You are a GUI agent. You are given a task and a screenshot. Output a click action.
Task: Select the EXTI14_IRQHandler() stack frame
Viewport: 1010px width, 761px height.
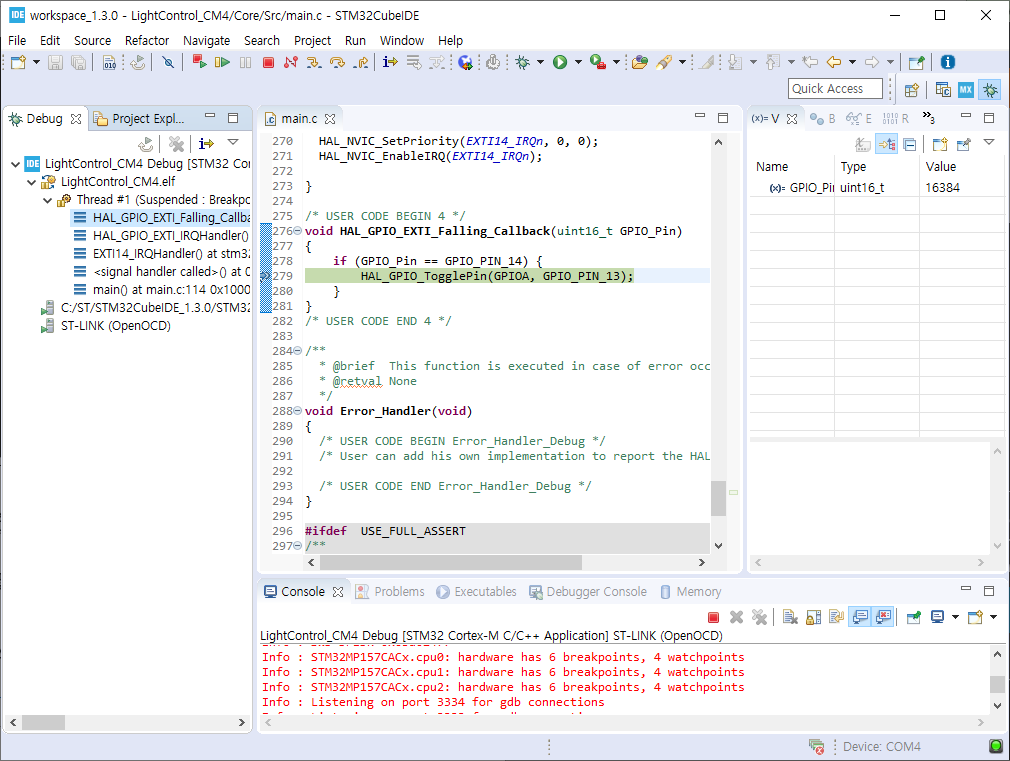coord(161,254)
